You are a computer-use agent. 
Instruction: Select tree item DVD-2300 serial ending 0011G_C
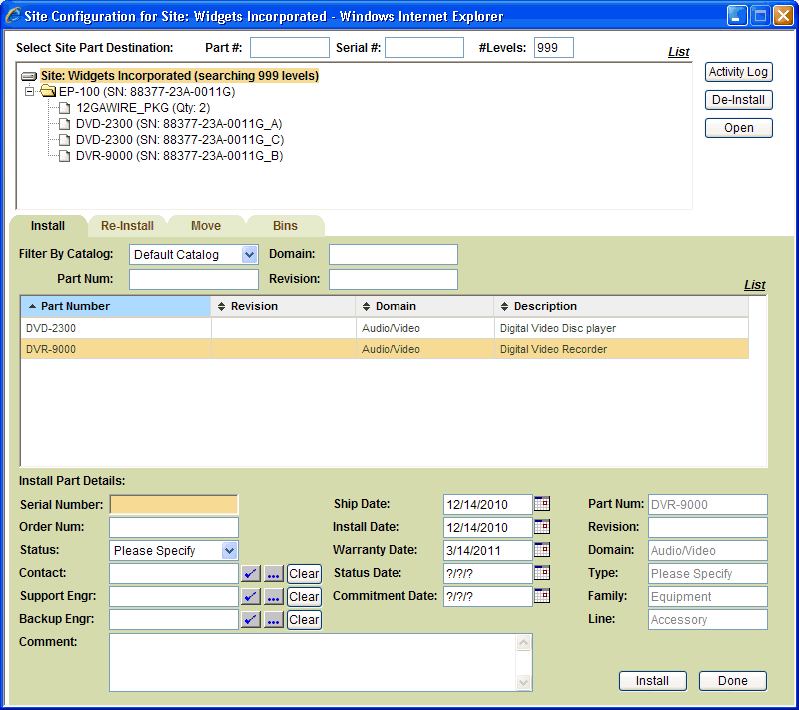pos(180,140)
